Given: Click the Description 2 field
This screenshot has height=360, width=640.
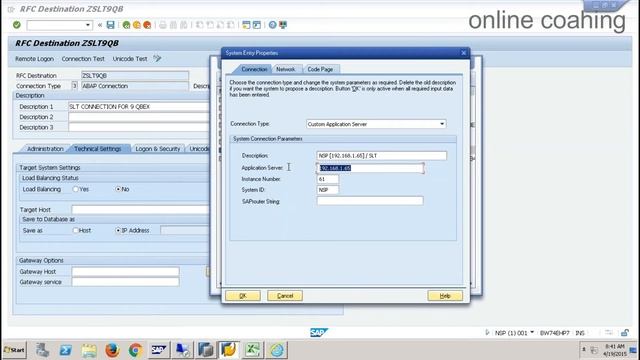Looking at the screenshot, I should [x=139, y=117].
